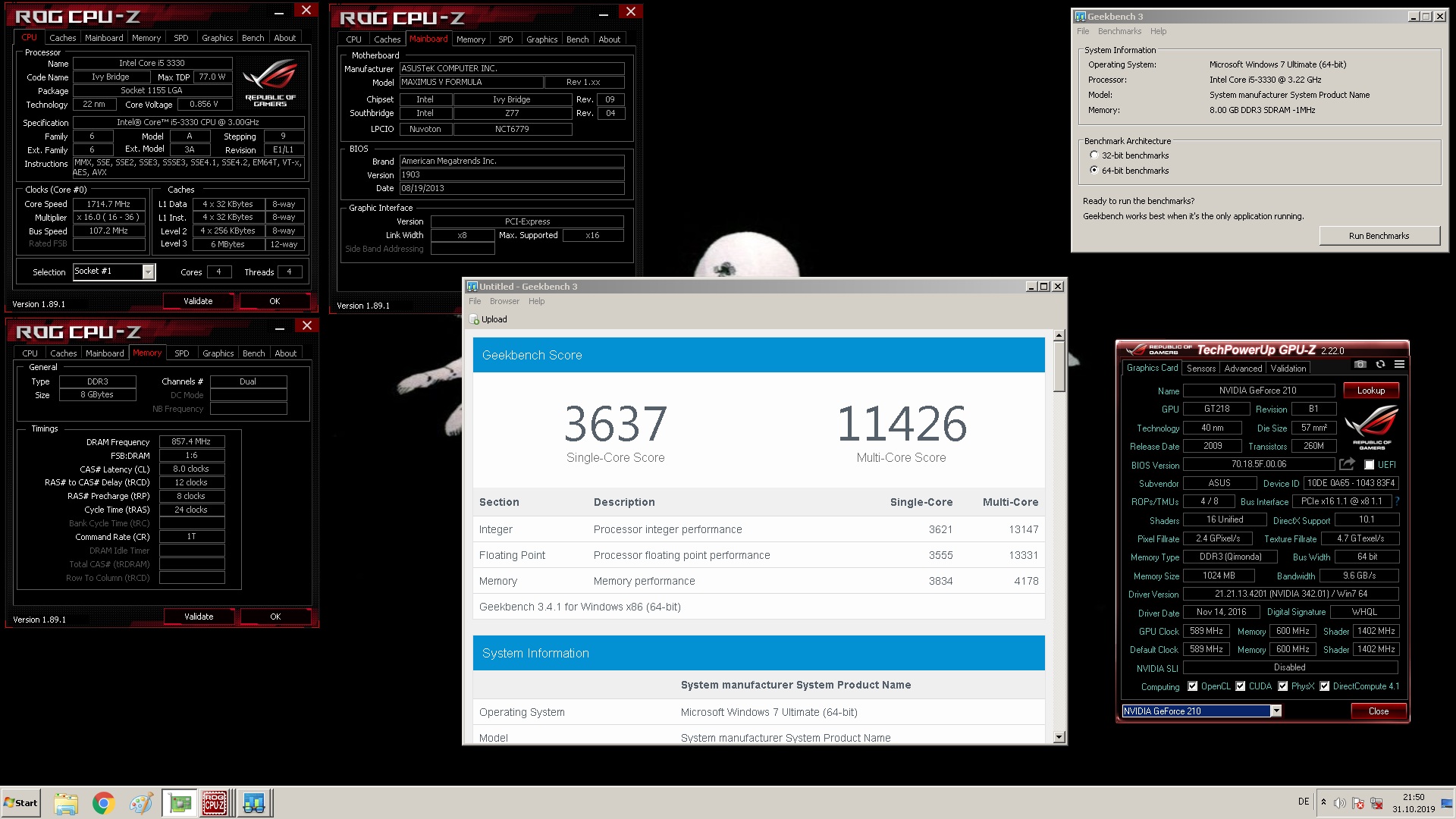Switch to the GPU-Z taskbar item

[180, 803]
